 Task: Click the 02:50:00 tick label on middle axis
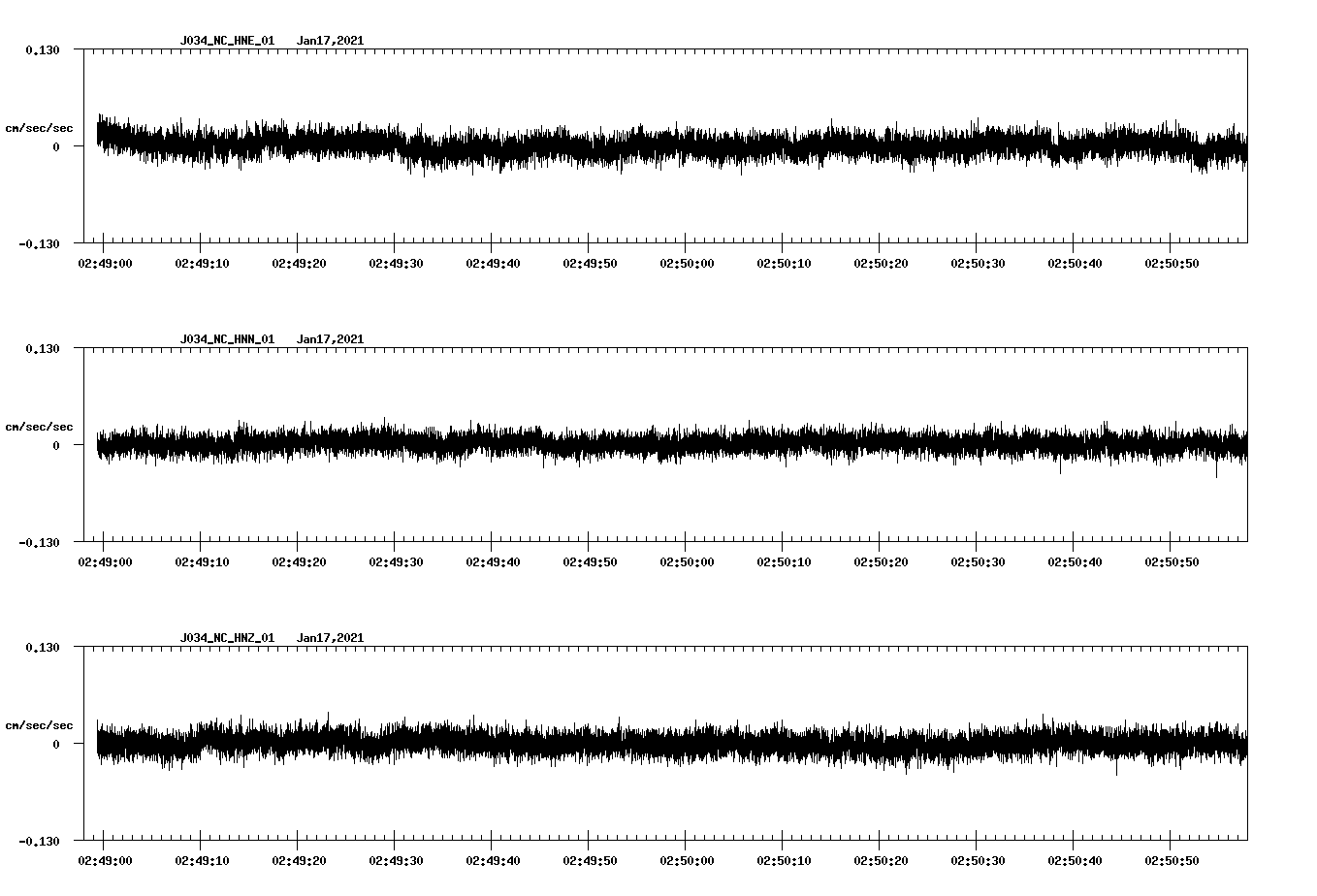pyautogui.click(x=685, y=560)
